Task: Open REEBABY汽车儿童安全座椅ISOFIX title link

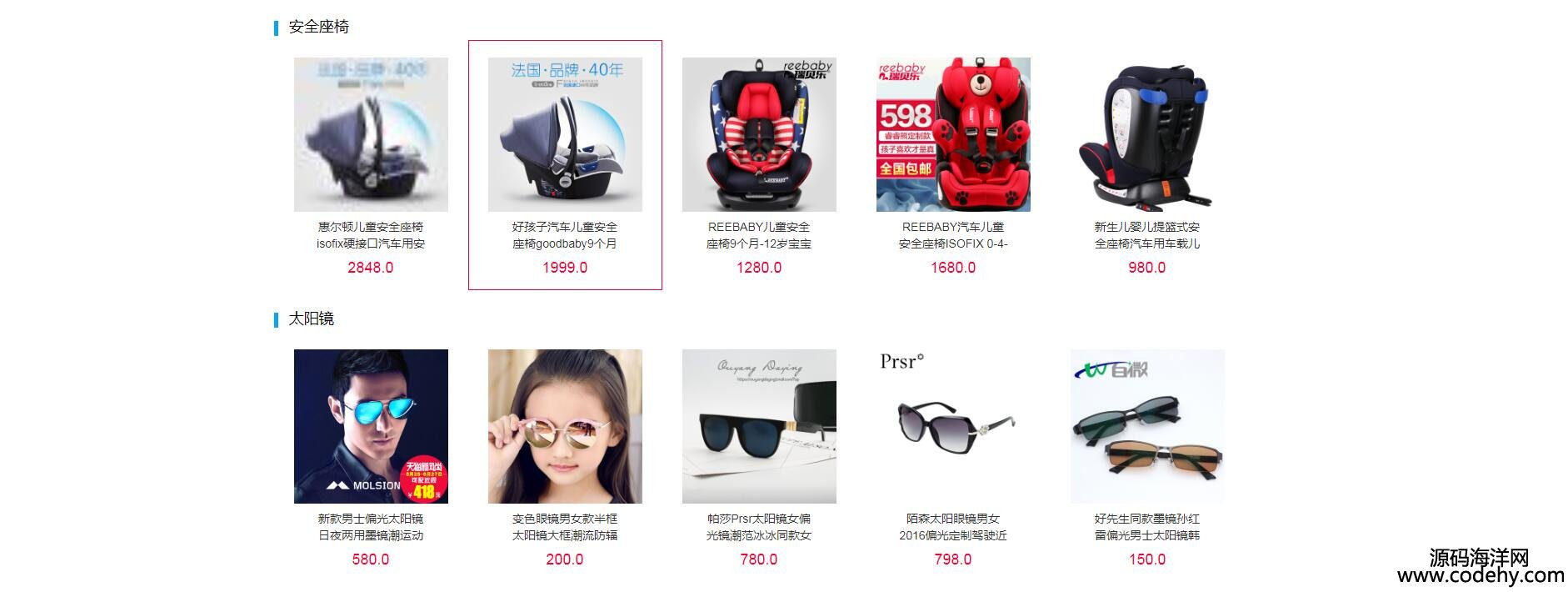Action: click(x=953, y=235)
